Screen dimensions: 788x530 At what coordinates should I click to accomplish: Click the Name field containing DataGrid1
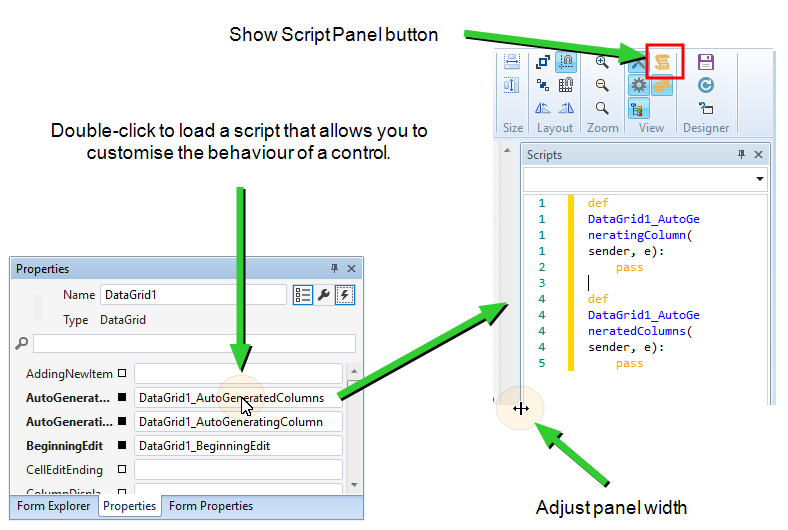(193, 295)
